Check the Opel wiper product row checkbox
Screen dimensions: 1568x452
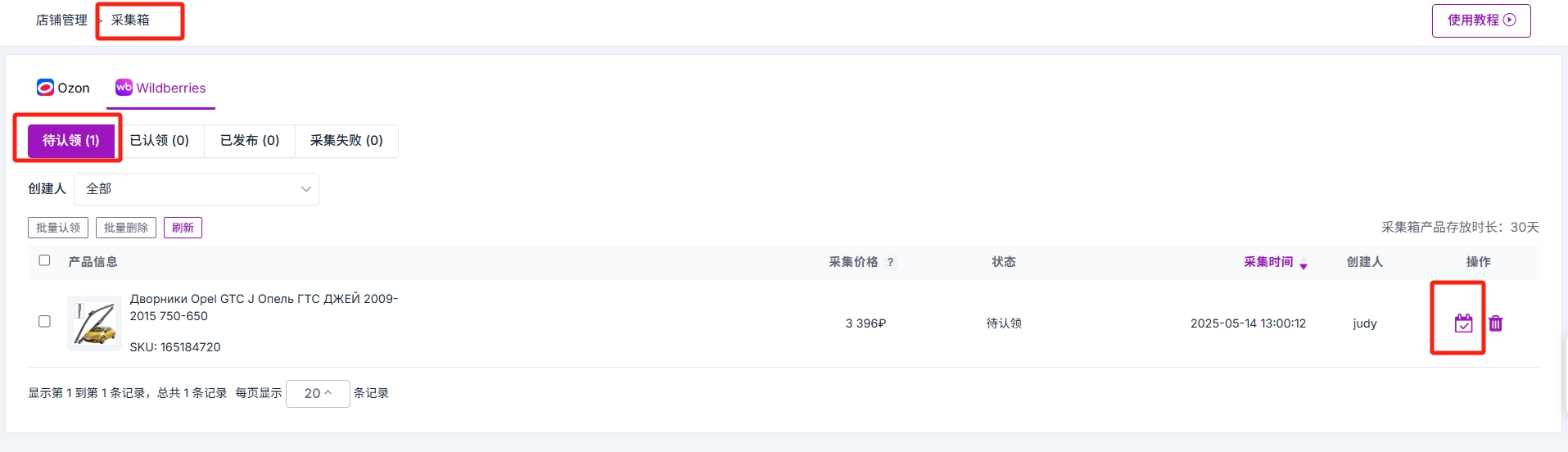click(44, 322)
